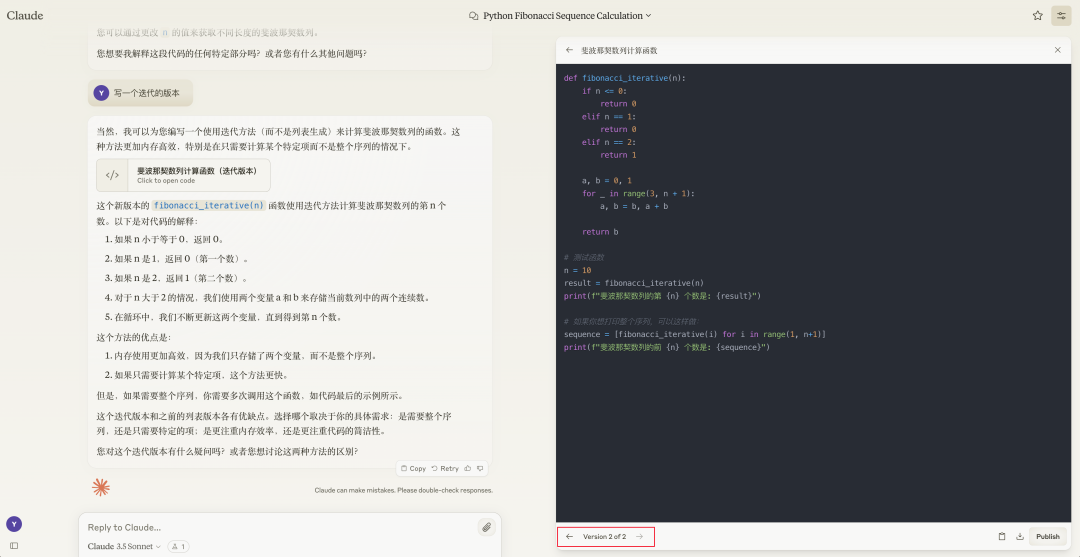Click the sequence list comprehension line
The image size is (1080, 557).
[694, 334]
